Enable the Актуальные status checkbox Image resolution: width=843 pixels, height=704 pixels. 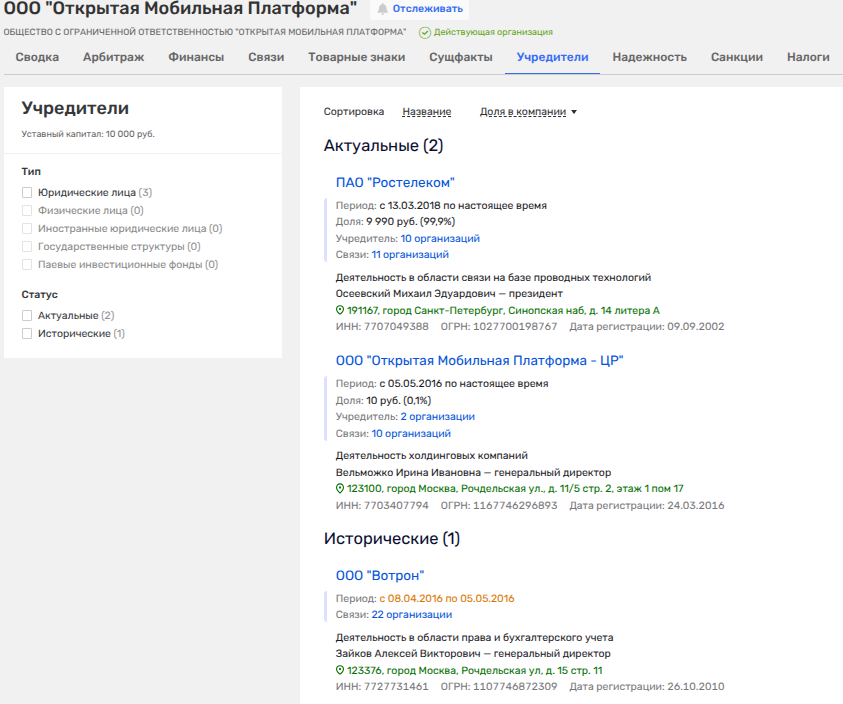(28, 316)
